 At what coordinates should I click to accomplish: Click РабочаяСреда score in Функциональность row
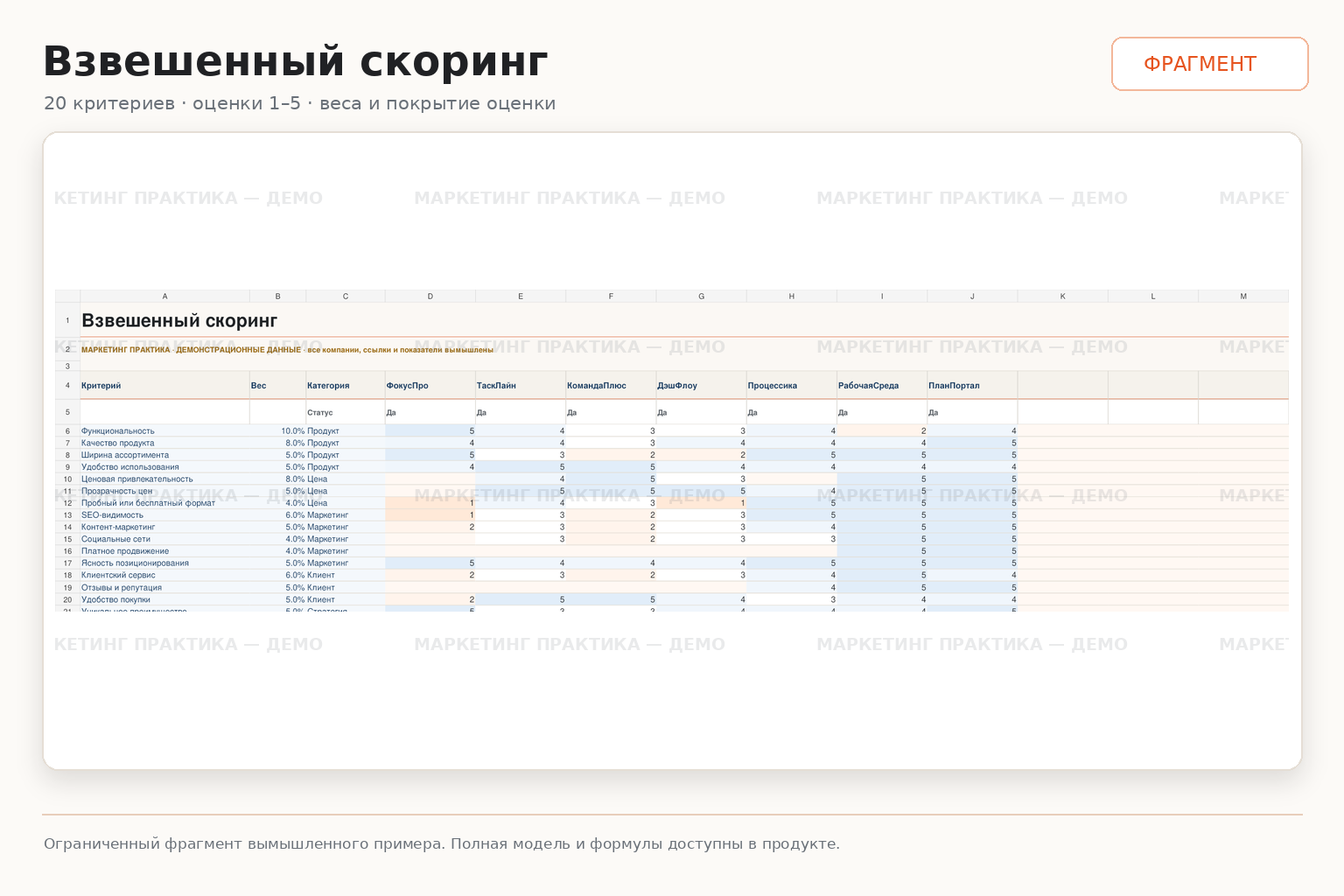[x=882, y=431]
